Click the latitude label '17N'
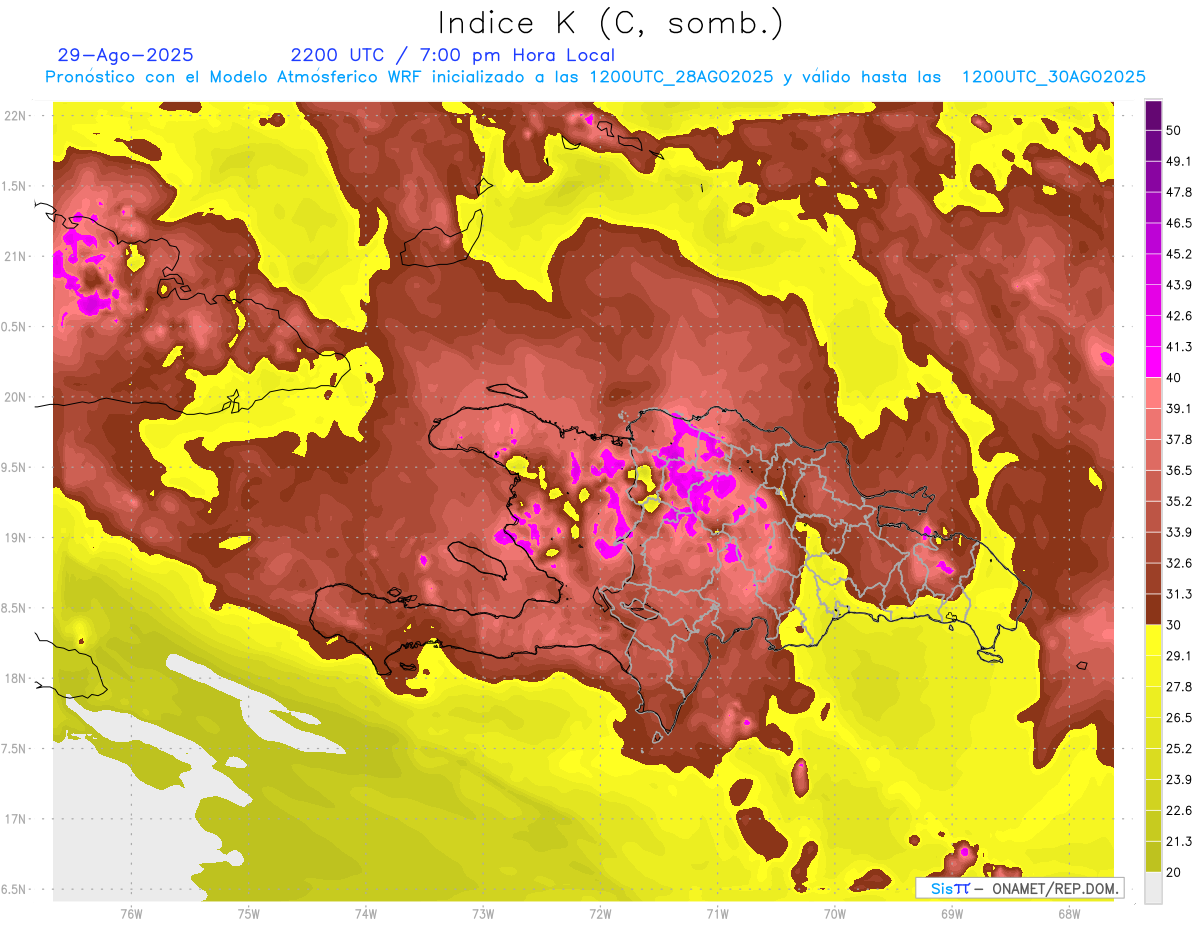 (x=17, y=819)
